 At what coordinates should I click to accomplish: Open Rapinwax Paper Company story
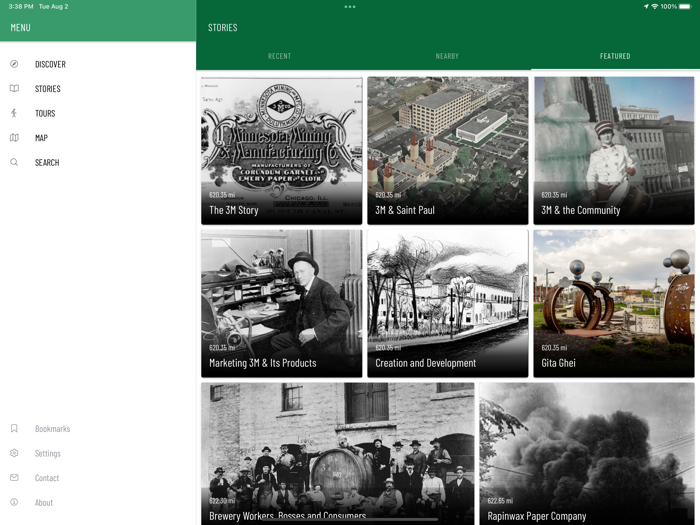tap(587, 454)
